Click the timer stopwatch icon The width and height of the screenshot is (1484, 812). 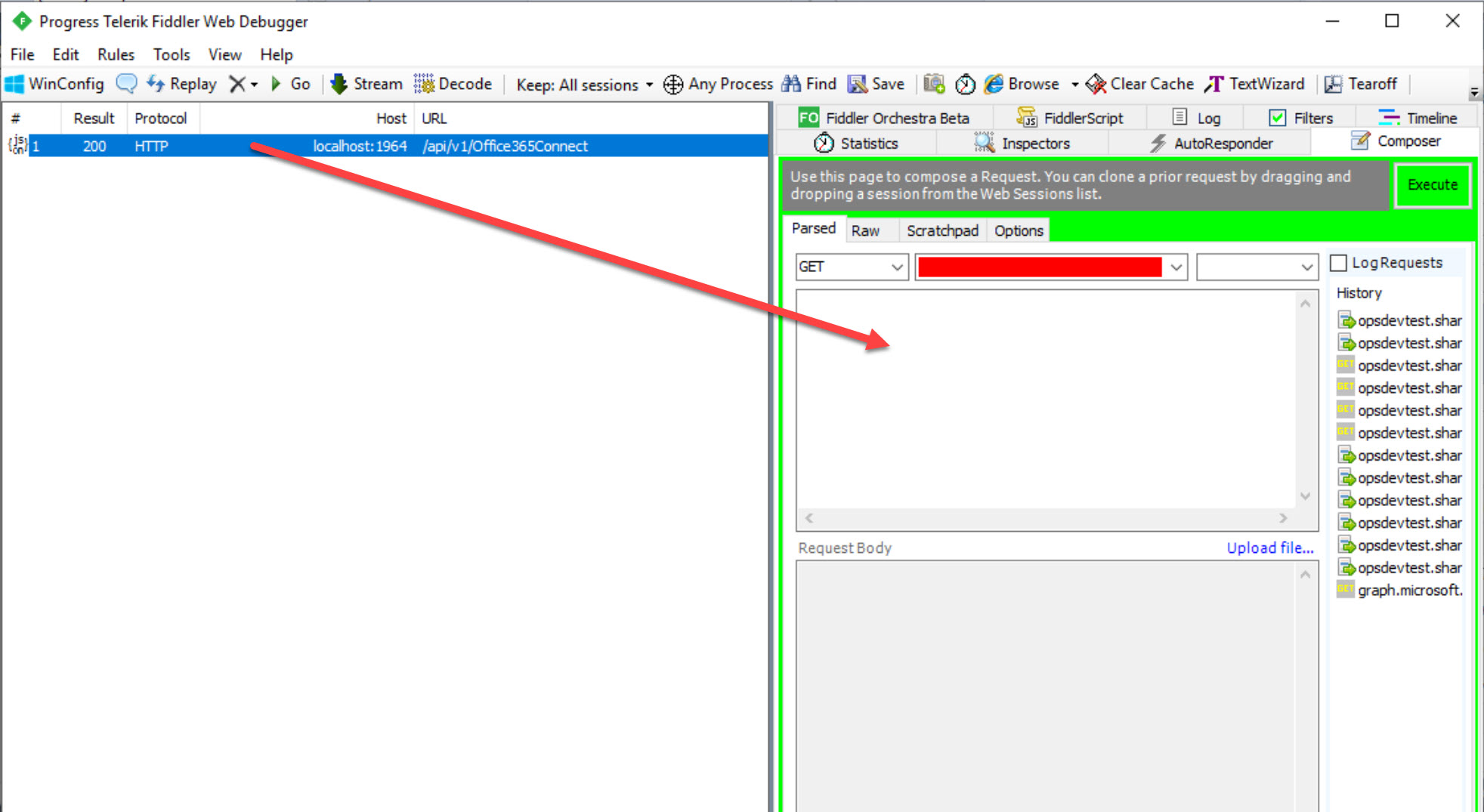pyautogui.click(x=965, y=84)
